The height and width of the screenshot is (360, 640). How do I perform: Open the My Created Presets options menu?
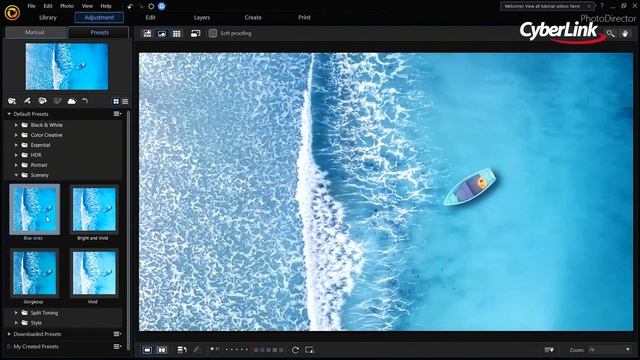118,347
